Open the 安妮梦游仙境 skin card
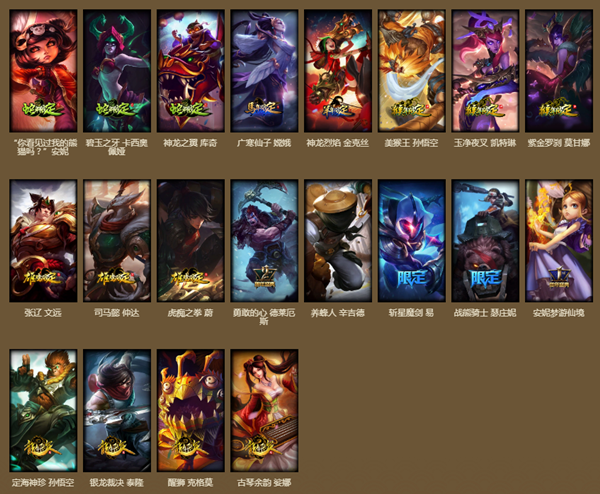The width and height of the screenshot is (600, 494). coord(559,241)
